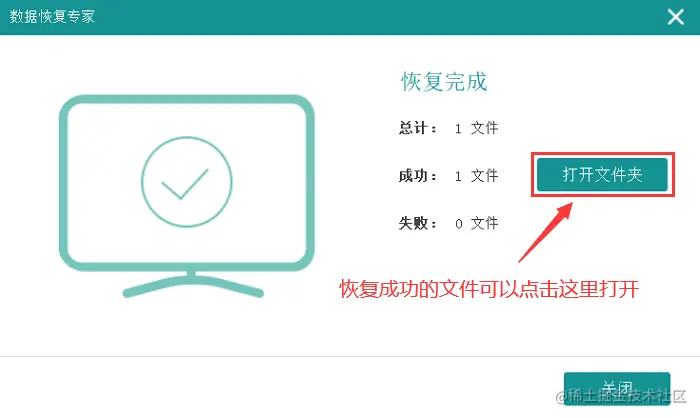Viewport: 700px width, 418px height.
Task: Click the total count '1 文件' value
Action: tap(476, 128)
